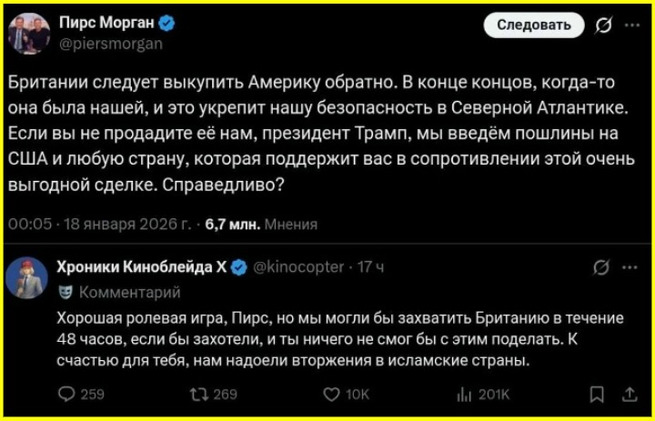Open the 6,7 млн. Мнения views count
The height and width of the screenshot is (421, 655).
pos(260,225)
